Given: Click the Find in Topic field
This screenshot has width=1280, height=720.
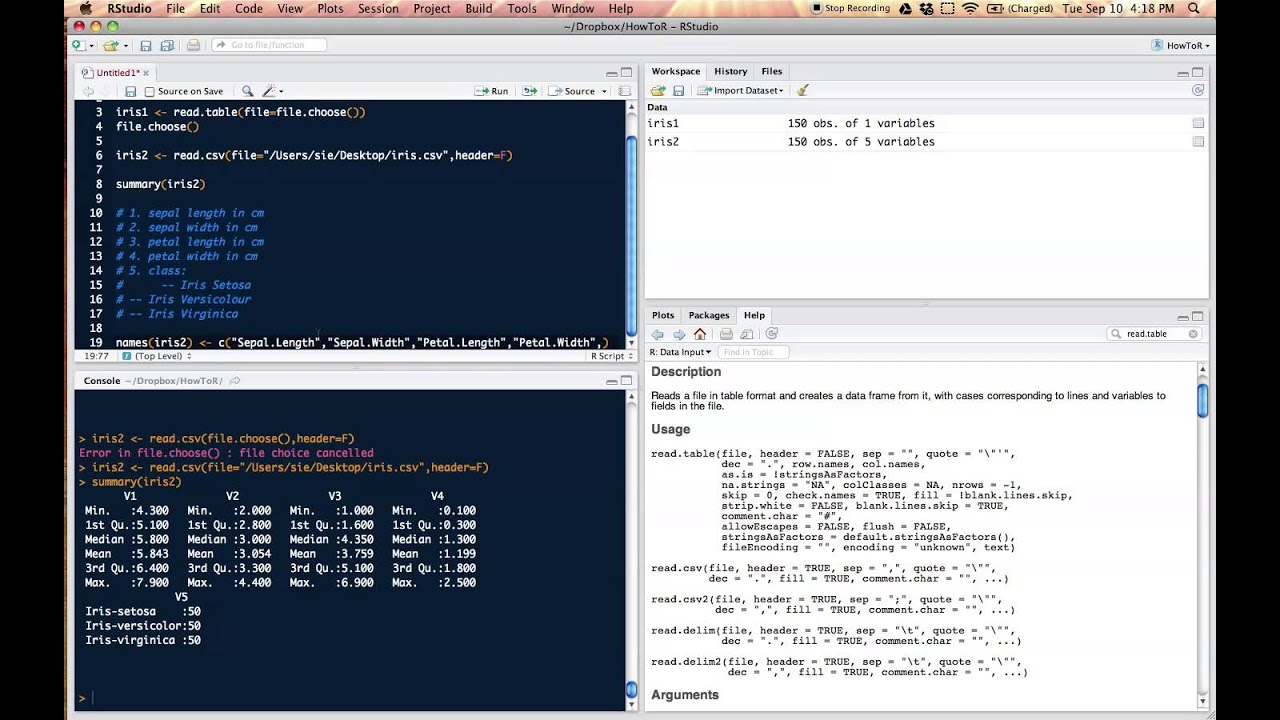Looking at the screenshot, I should point(752,352).
